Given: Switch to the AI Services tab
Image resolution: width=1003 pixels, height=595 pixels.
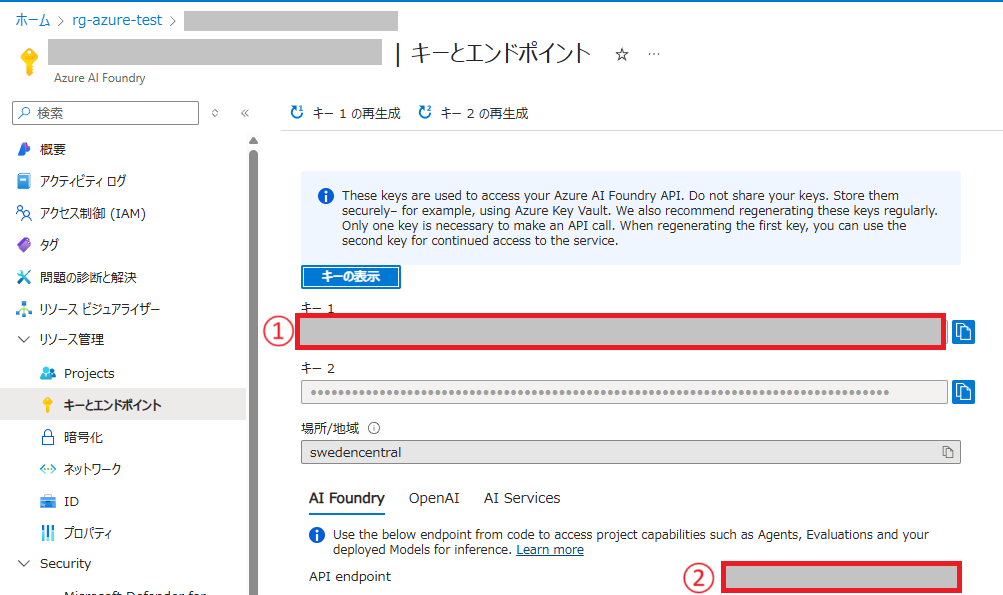Looking at the screenshot, I should click(x=522, y=498).
